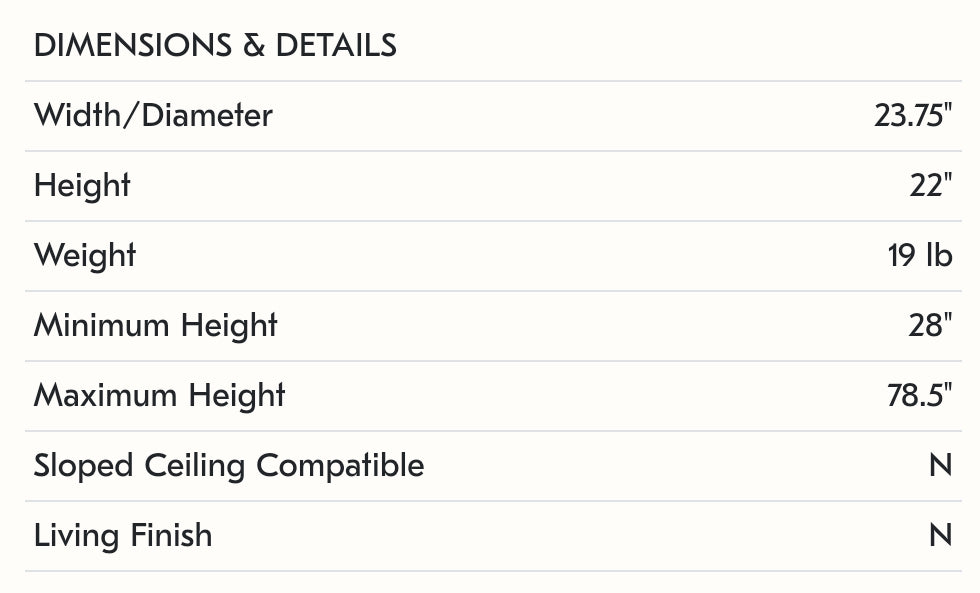Image resolution: width=980 pixels, height=593 pixels.
Task: Select the Width/Diameter label
Action: click(153, 116)
